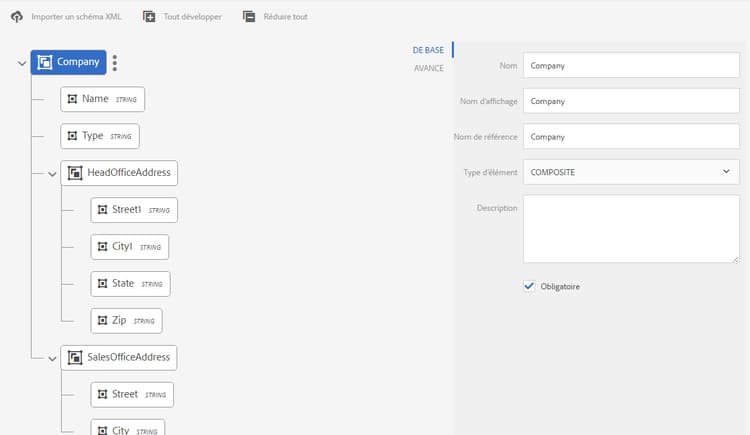Select the State string tree node

click(x=130, y=284)
